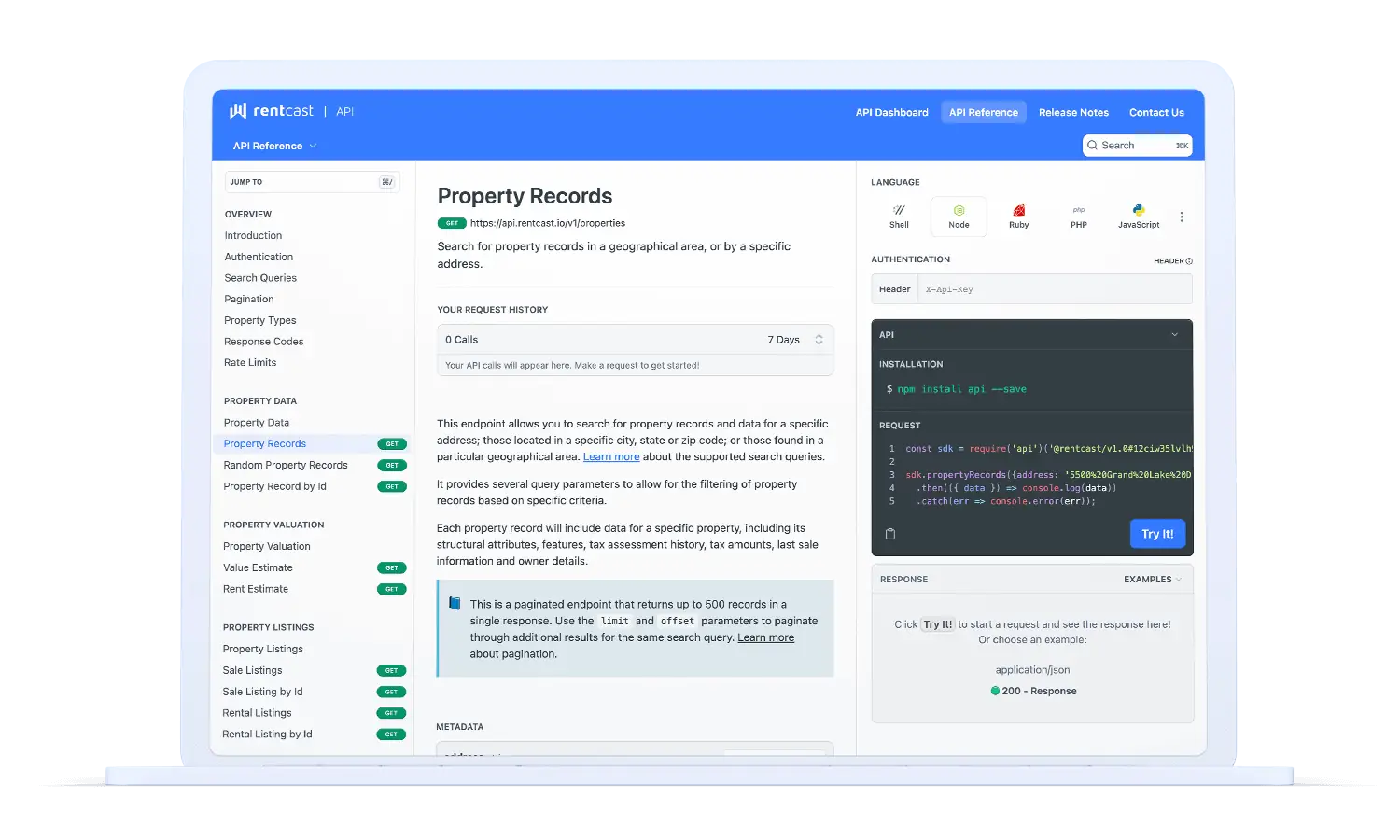
Task: Select the Node language icon
Action: pyautogui.click(x=959, y=210)
